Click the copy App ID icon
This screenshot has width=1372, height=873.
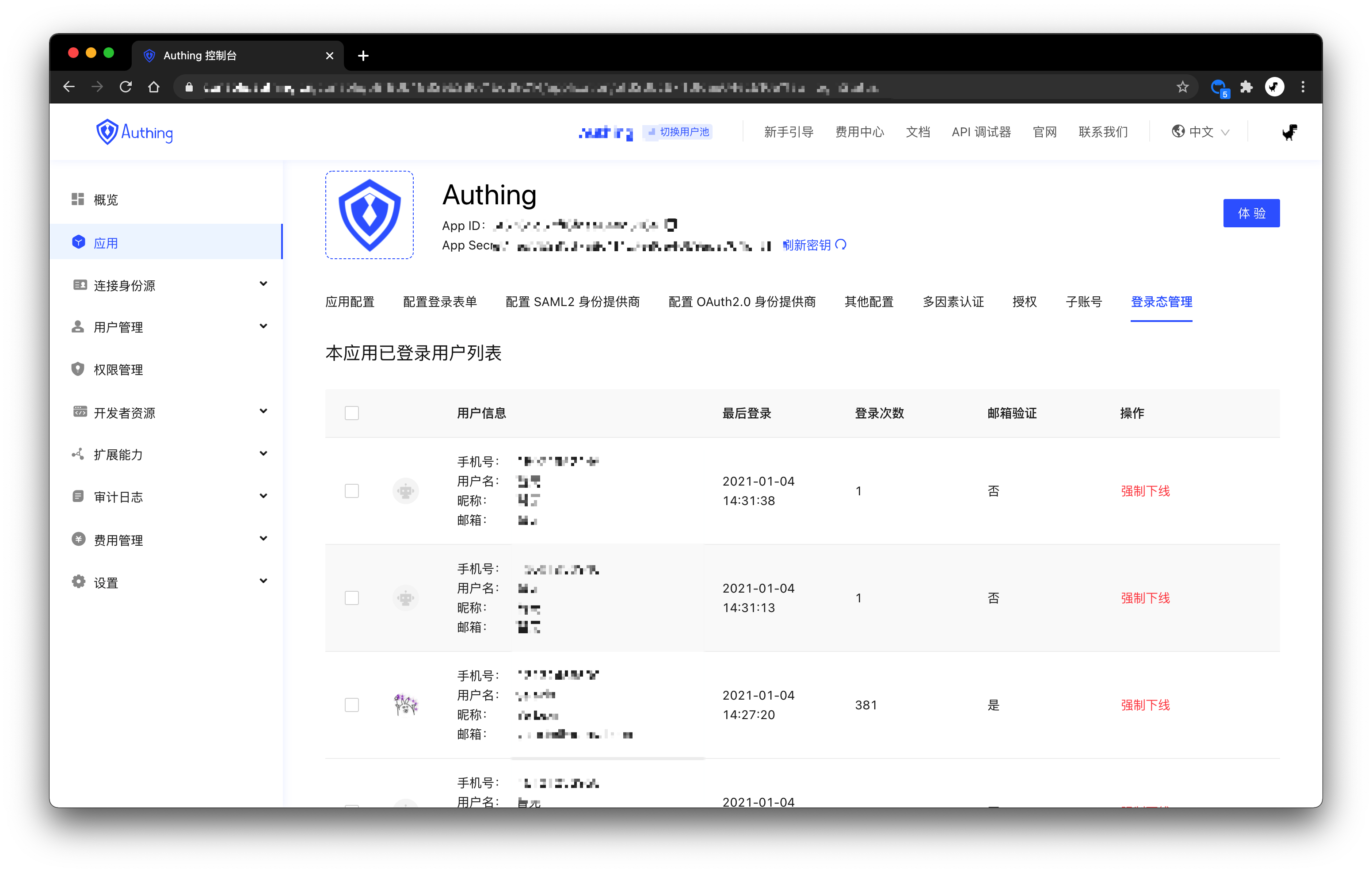click(672, 225)
